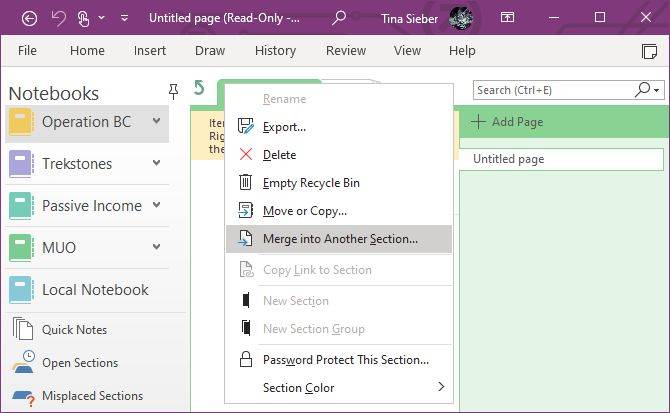Click the Quick Notes pages icon
The height and width of the screenshot is (413, 670).
point(23,329)
